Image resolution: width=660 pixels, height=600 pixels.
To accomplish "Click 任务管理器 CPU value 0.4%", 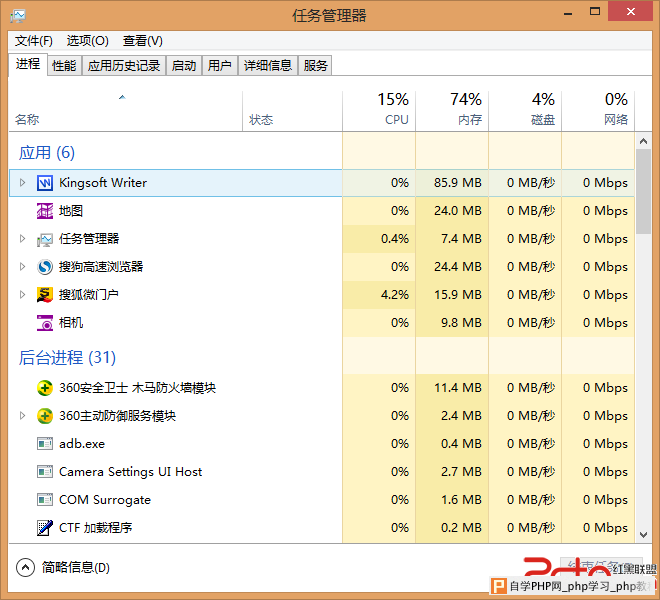I will 394,239.
